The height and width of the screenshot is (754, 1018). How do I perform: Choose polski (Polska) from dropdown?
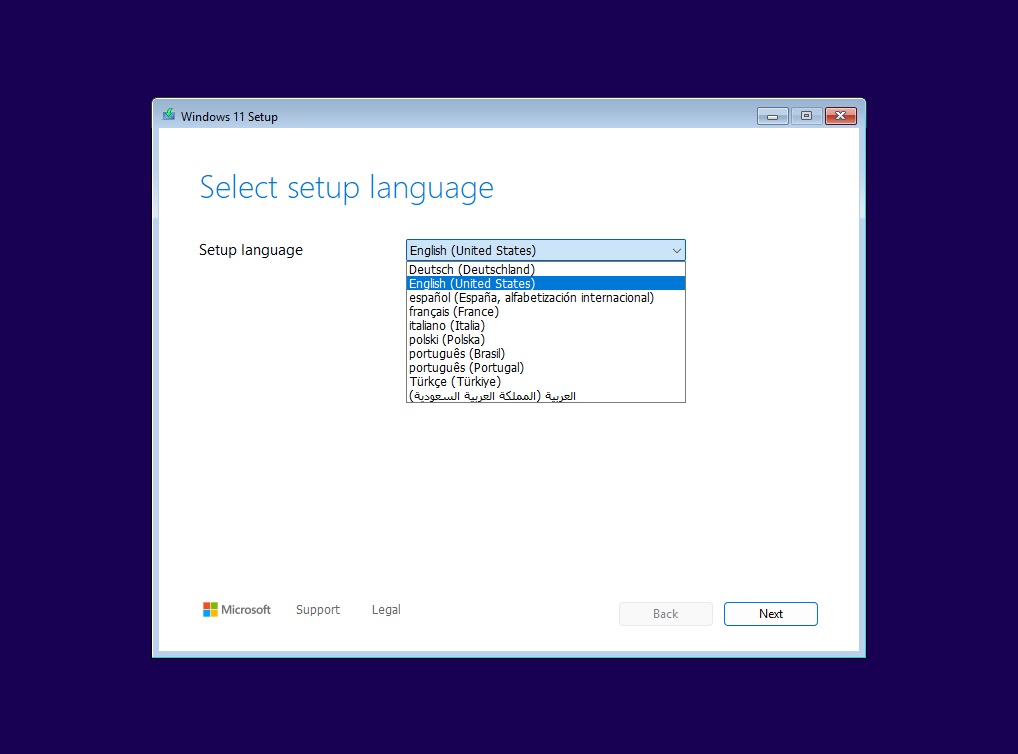click(x=545, y=340)
